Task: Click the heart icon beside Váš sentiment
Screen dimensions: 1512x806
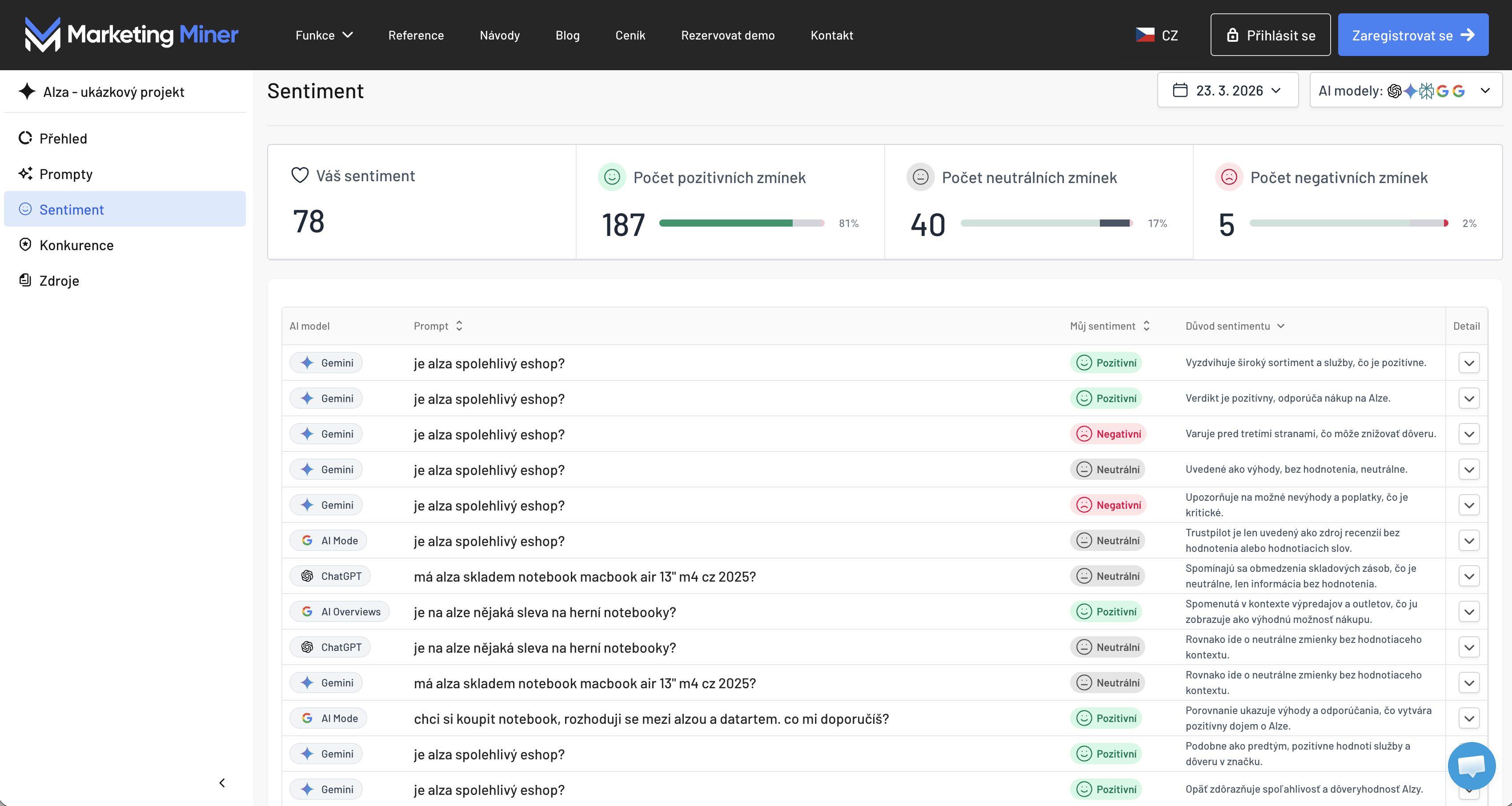Action: click(x=300, y=176)
